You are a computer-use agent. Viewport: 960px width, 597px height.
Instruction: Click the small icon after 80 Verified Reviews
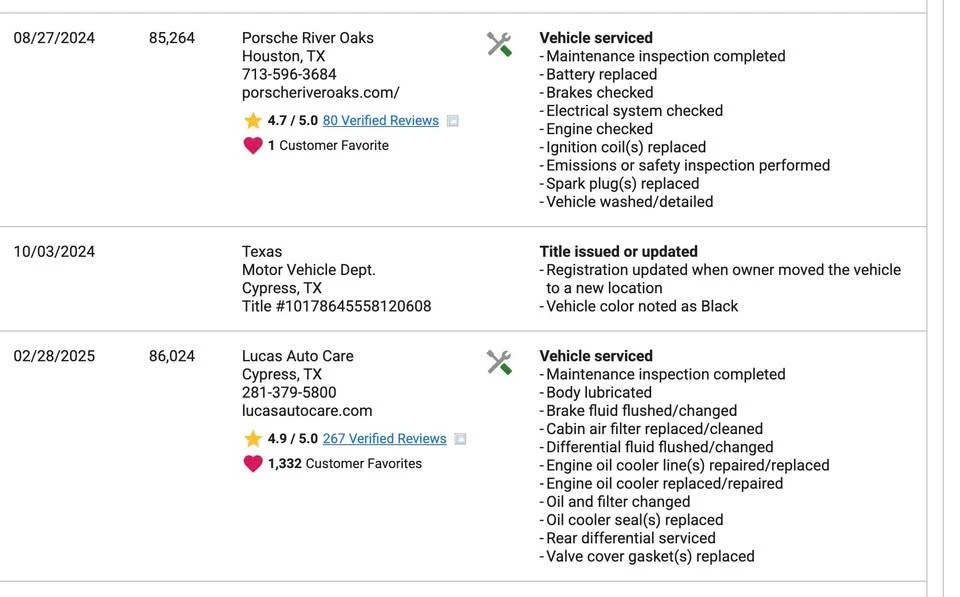[x=452, y=121]
